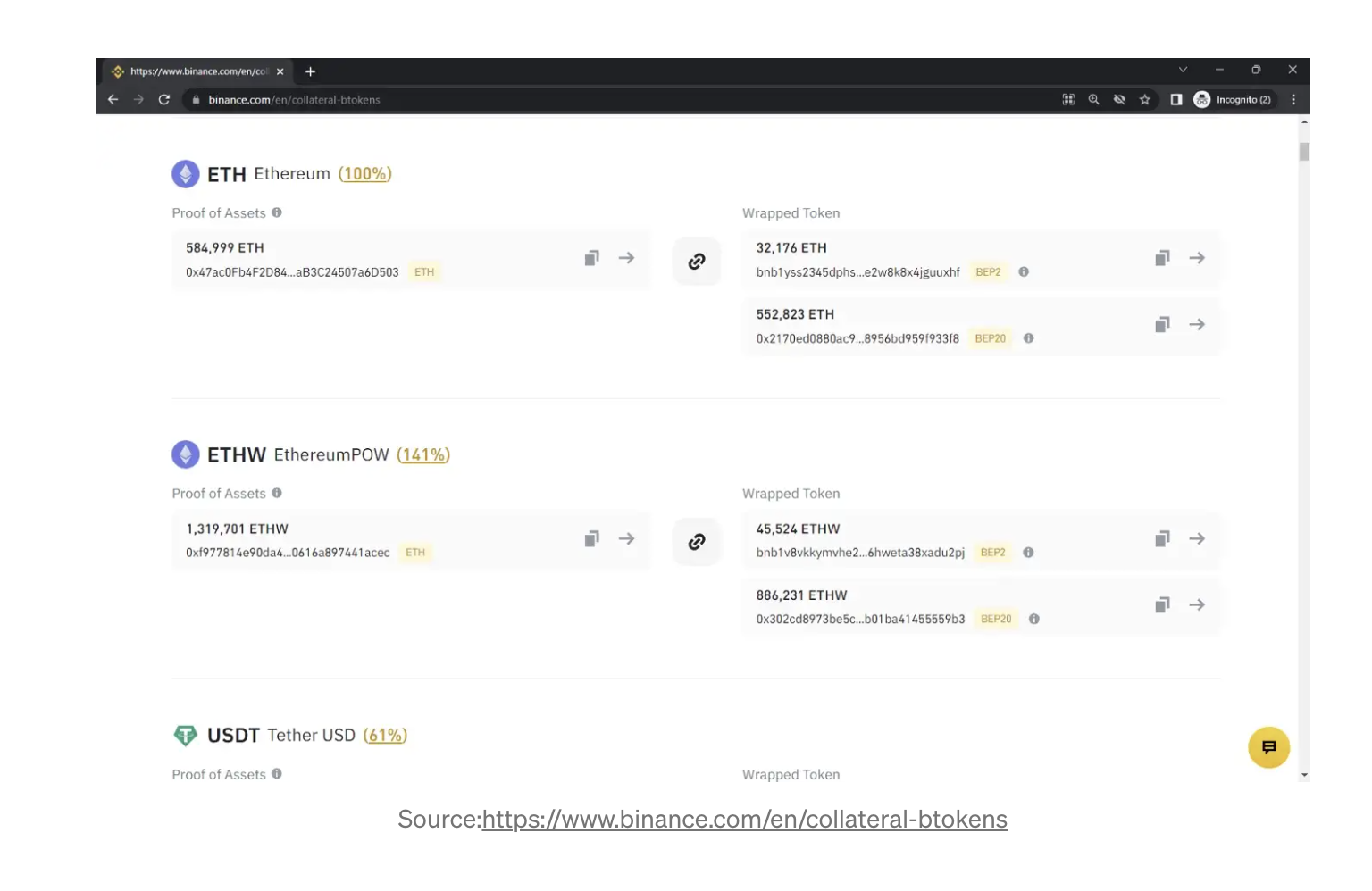The image size is (1372, 891).
Task: Copy the 45,524 ETHW BEP2 address
Action: 1162,538
